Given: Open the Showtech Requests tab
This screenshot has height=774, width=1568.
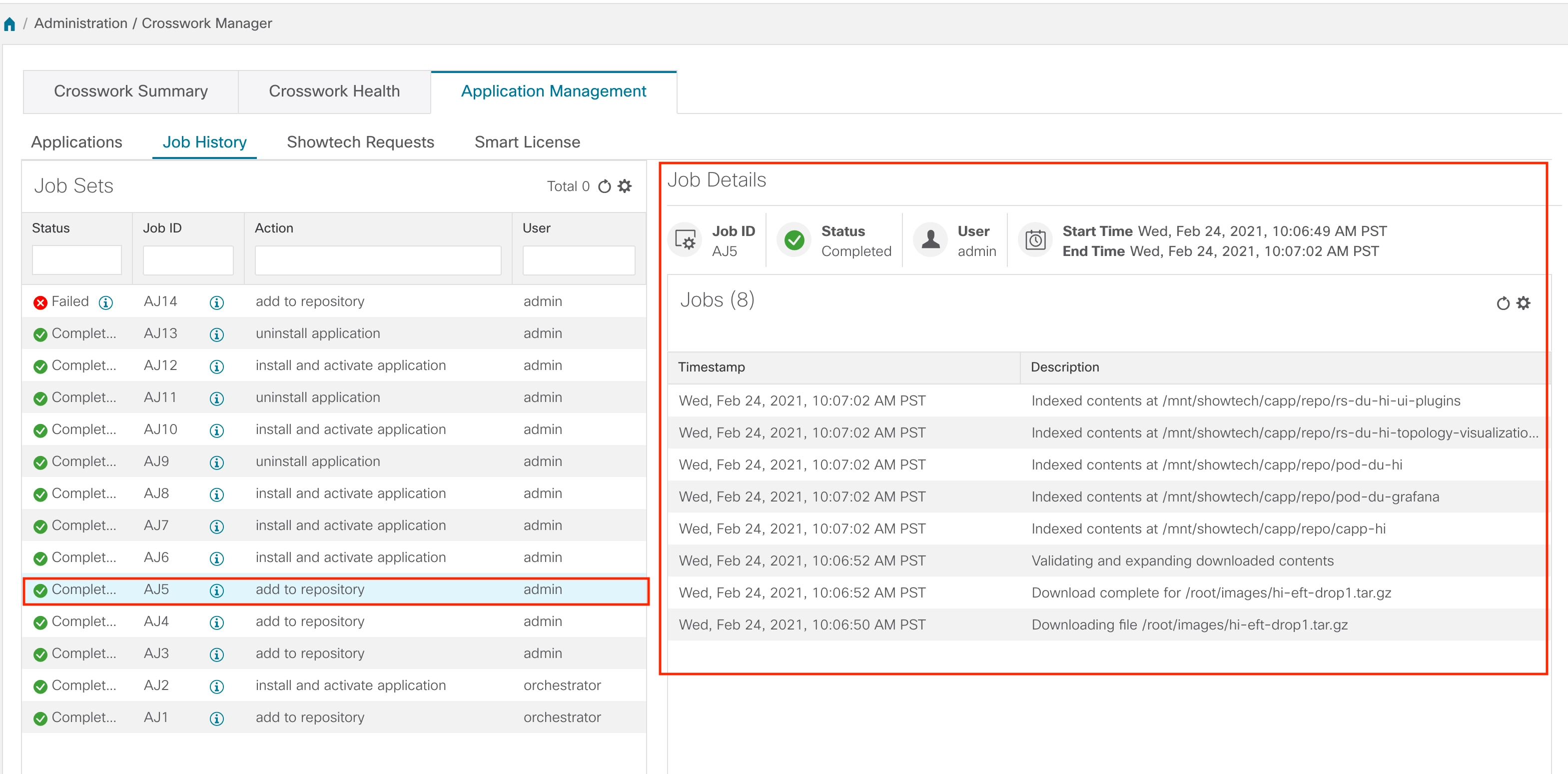Looking at the screenshot, I should tap(360, 142).
